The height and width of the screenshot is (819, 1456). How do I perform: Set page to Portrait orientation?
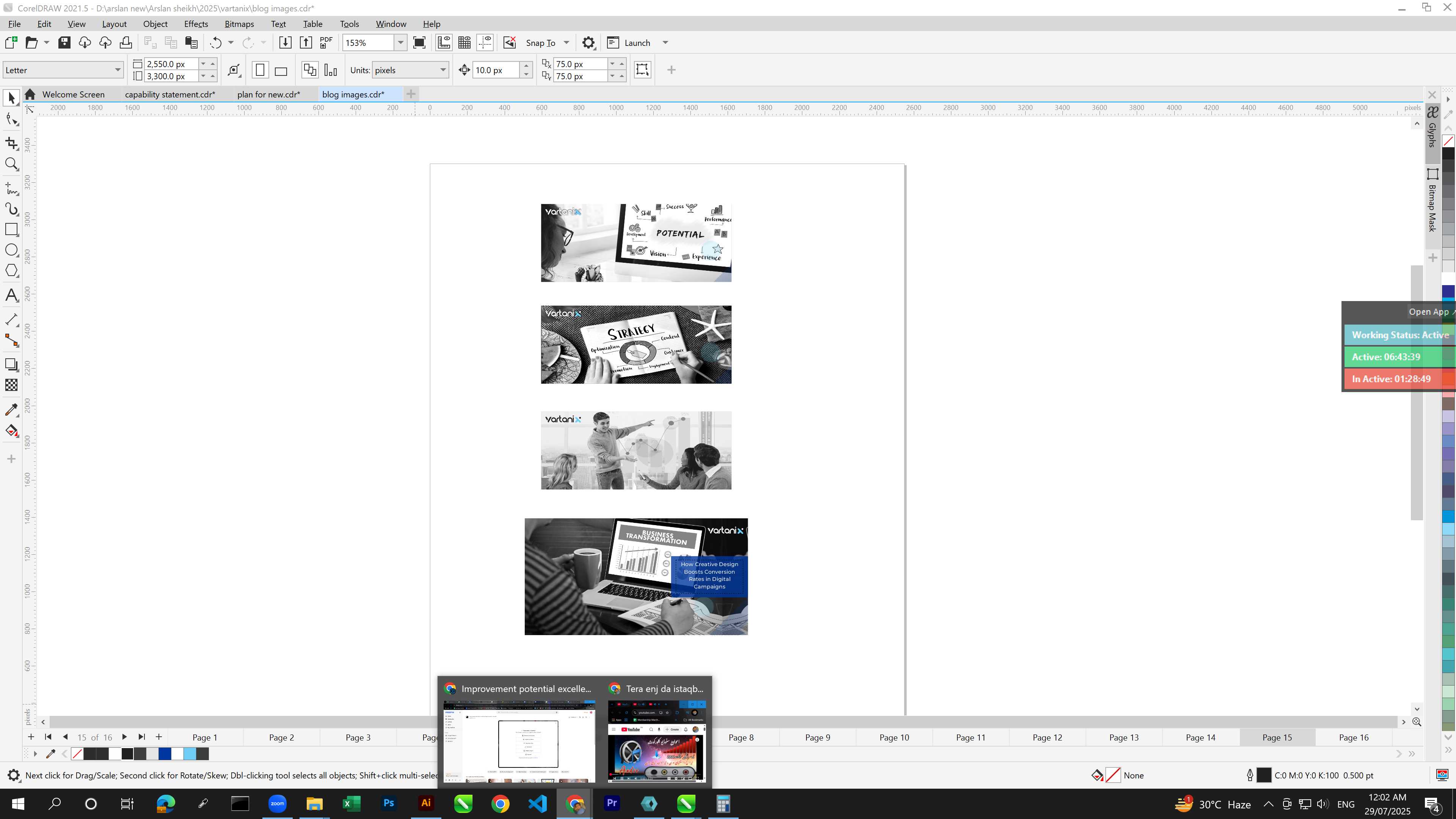point(260,70)
